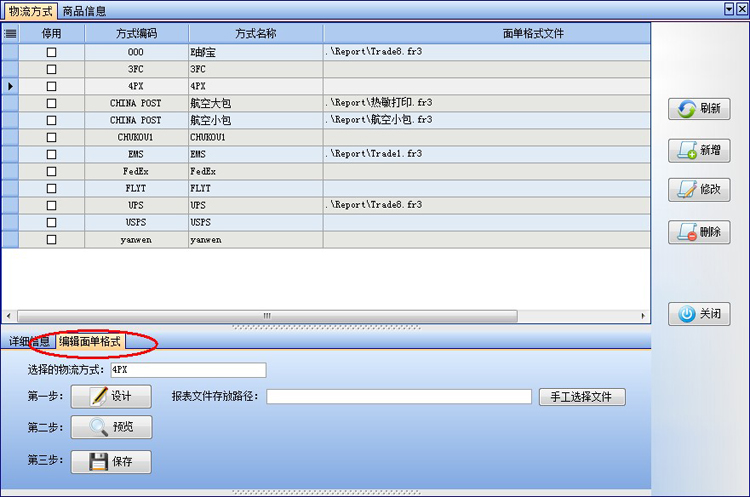Open the window dropdown arrow at top right

[729, 9]
